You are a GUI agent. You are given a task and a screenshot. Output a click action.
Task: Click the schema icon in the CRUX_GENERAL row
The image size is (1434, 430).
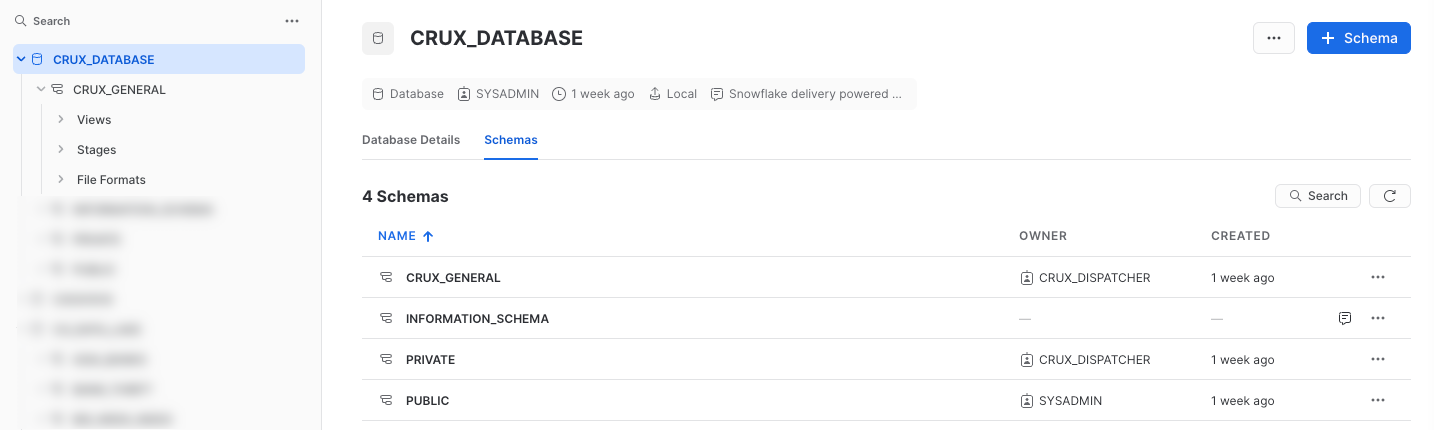pyautogui.click(x=385, y=277)
